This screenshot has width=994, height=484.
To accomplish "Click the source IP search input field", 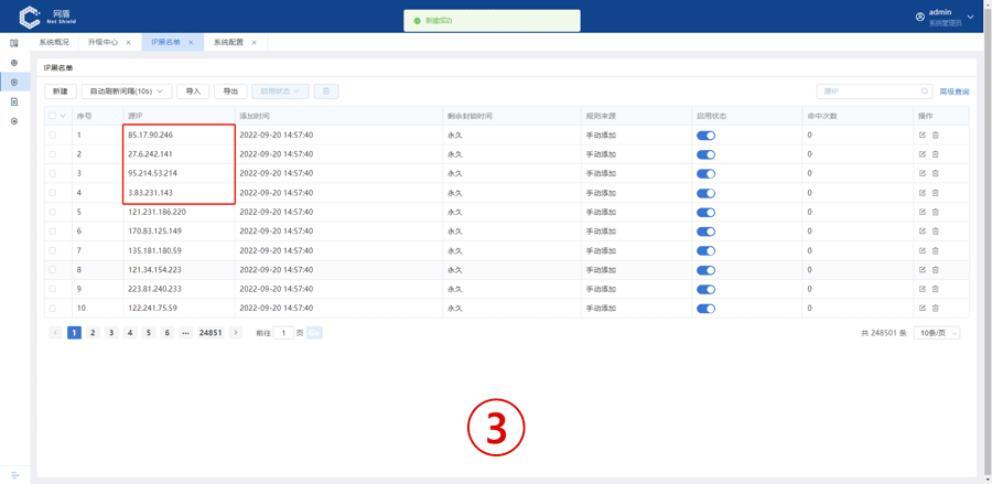I will coord(865,92).
